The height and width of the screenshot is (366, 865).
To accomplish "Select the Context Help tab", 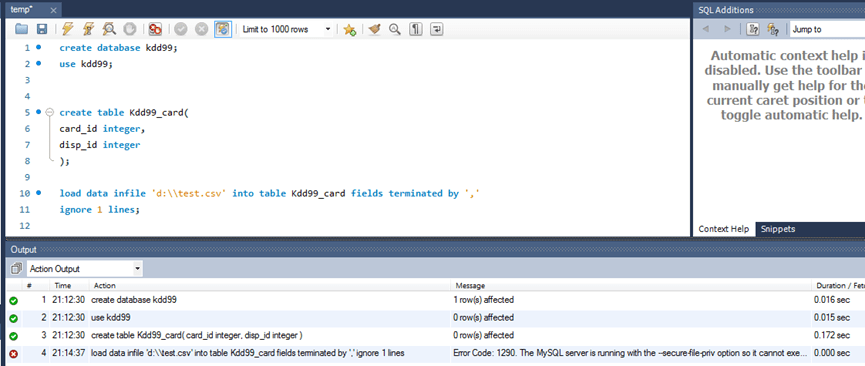I will (x=724, y=229).
